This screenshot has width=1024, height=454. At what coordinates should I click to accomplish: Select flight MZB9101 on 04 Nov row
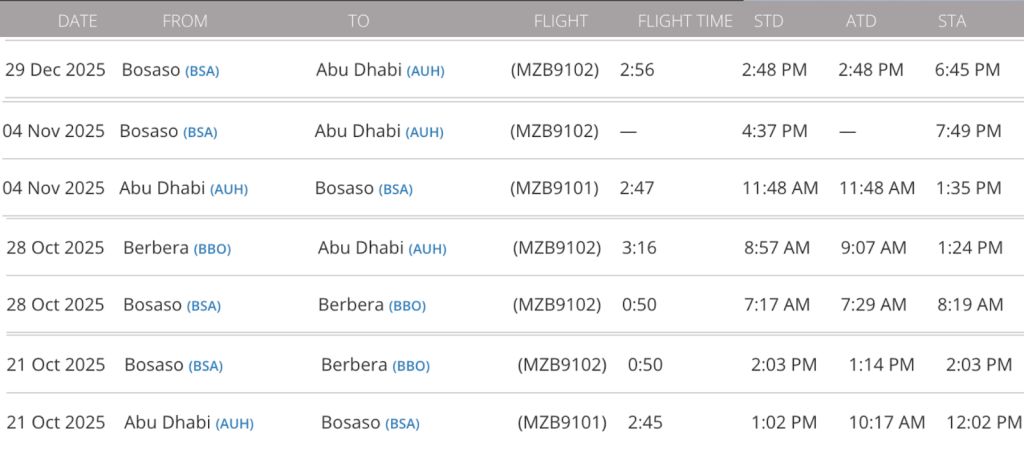coord(554,188)
